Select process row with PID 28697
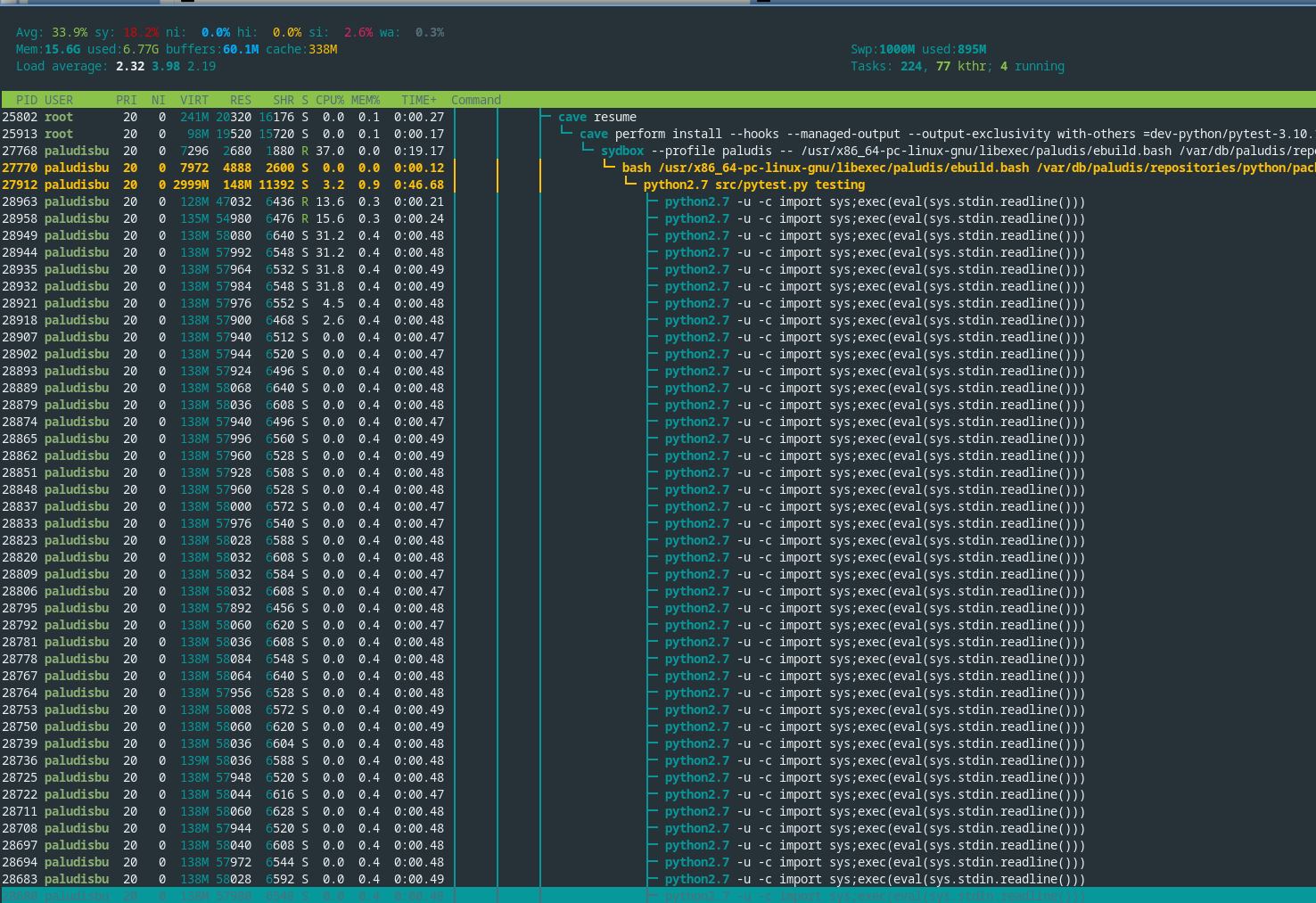This screenshot has width=1316, height=903. (x=658, y=845)
